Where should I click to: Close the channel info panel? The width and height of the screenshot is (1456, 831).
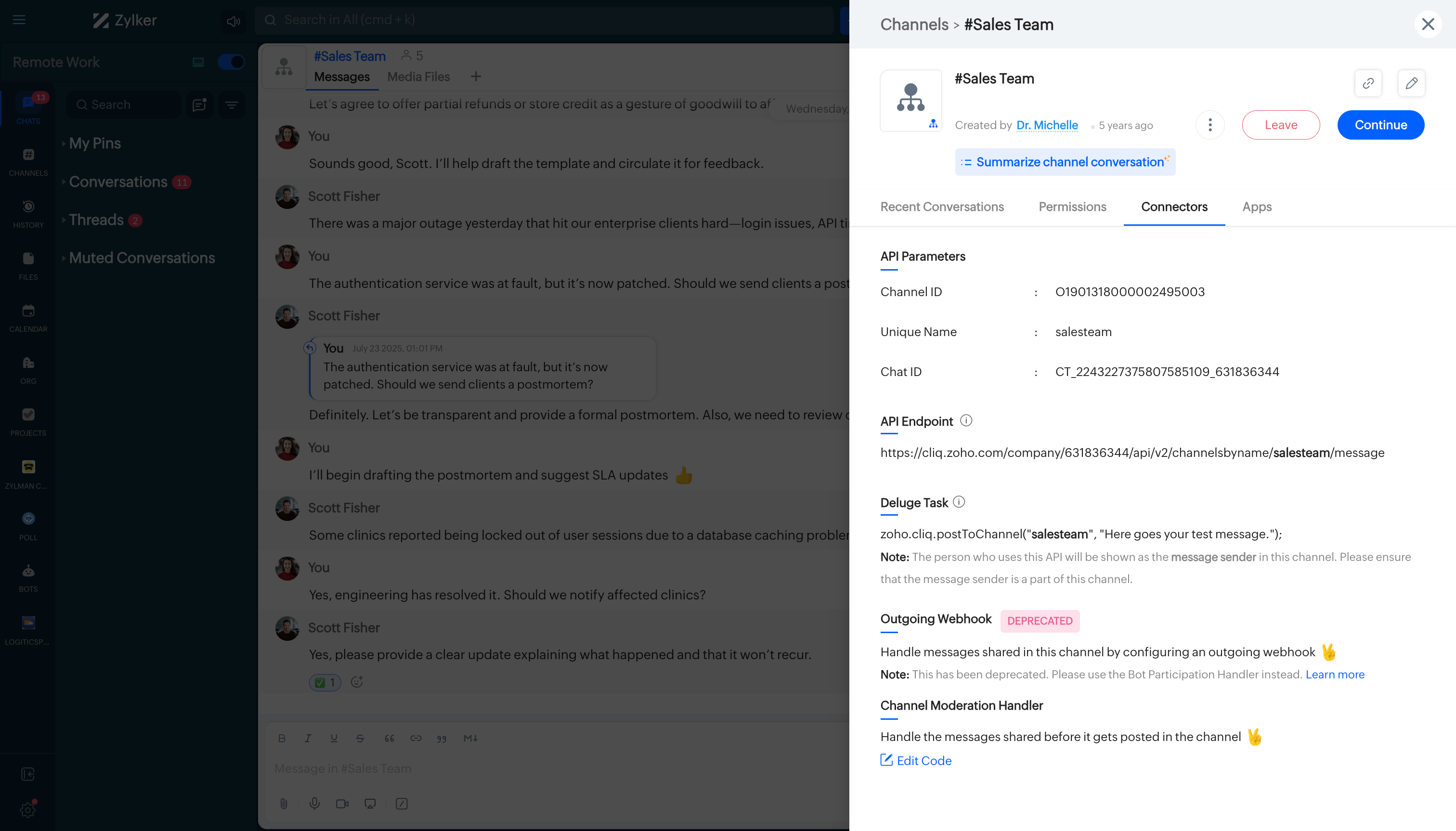1428,24
